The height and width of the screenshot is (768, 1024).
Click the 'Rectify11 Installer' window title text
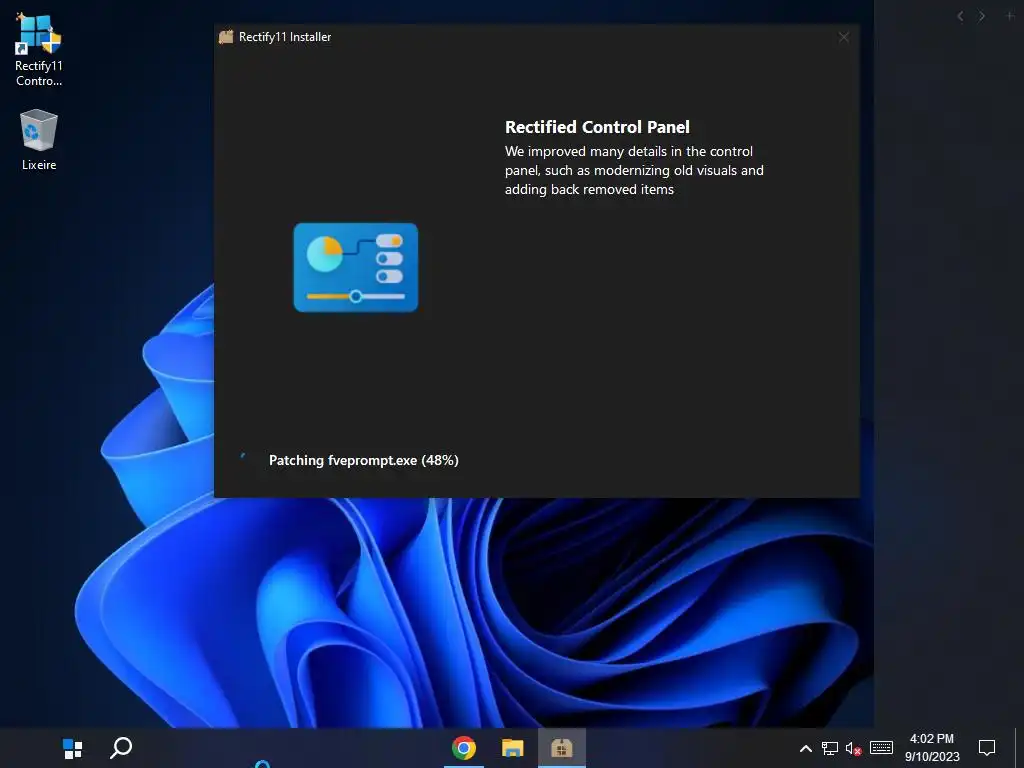pyautogui.click(x=285, y=37)
